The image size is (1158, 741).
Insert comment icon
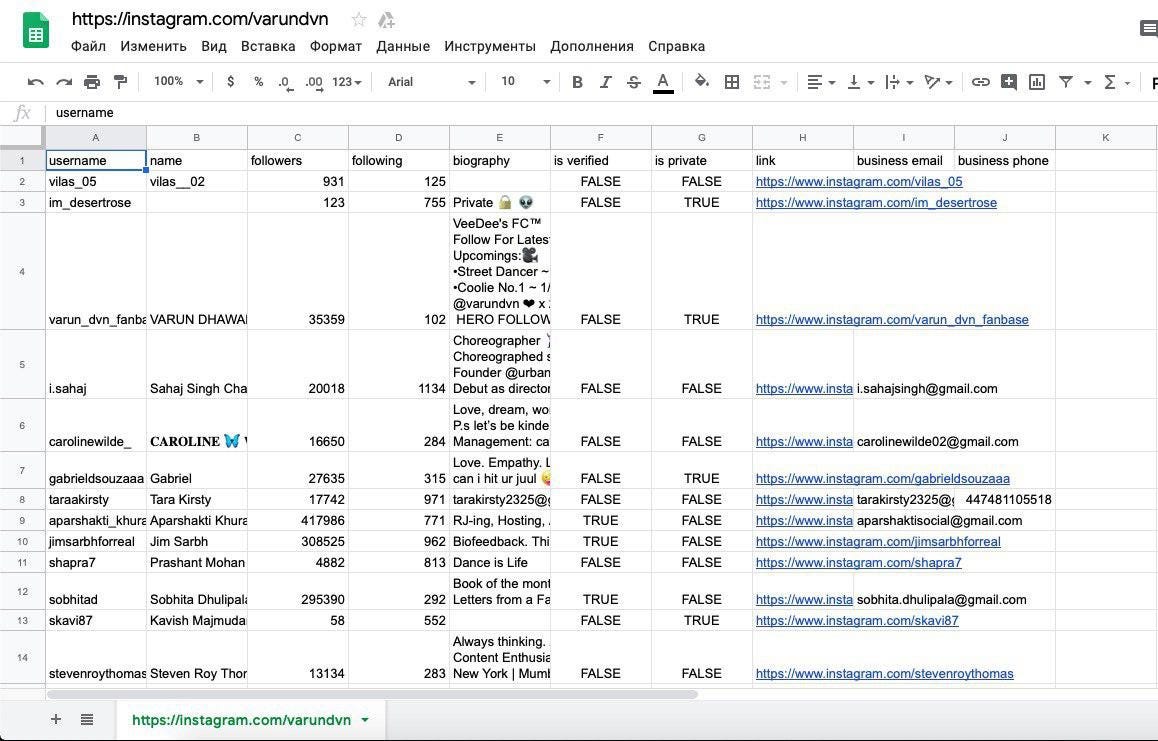click(1009, 82)
